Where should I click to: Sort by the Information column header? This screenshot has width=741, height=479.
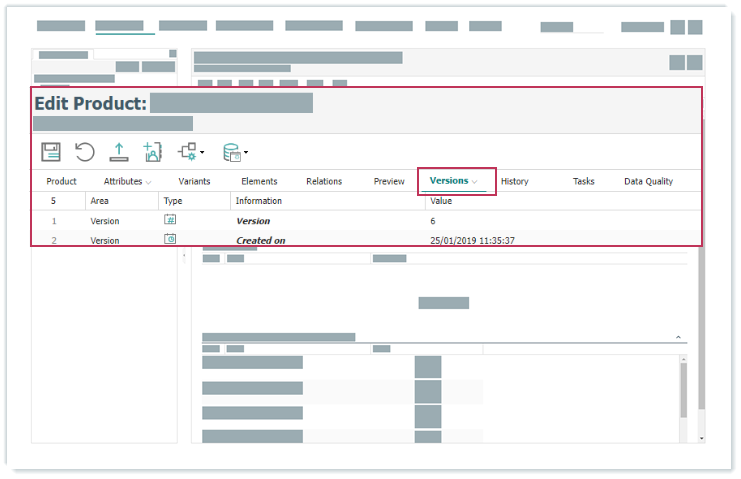click(258, 201)
